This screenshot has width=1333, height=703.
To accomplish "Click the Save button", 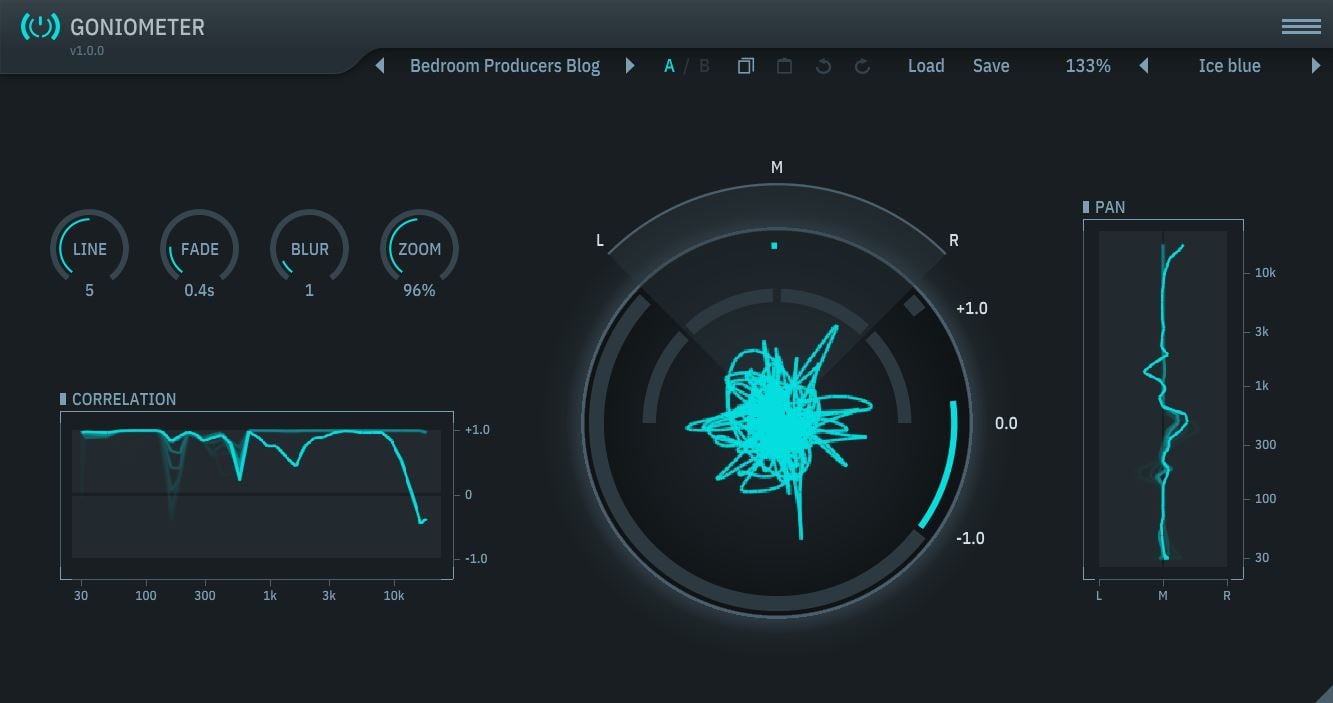I will pyautogui.click(x=991, y=66).
